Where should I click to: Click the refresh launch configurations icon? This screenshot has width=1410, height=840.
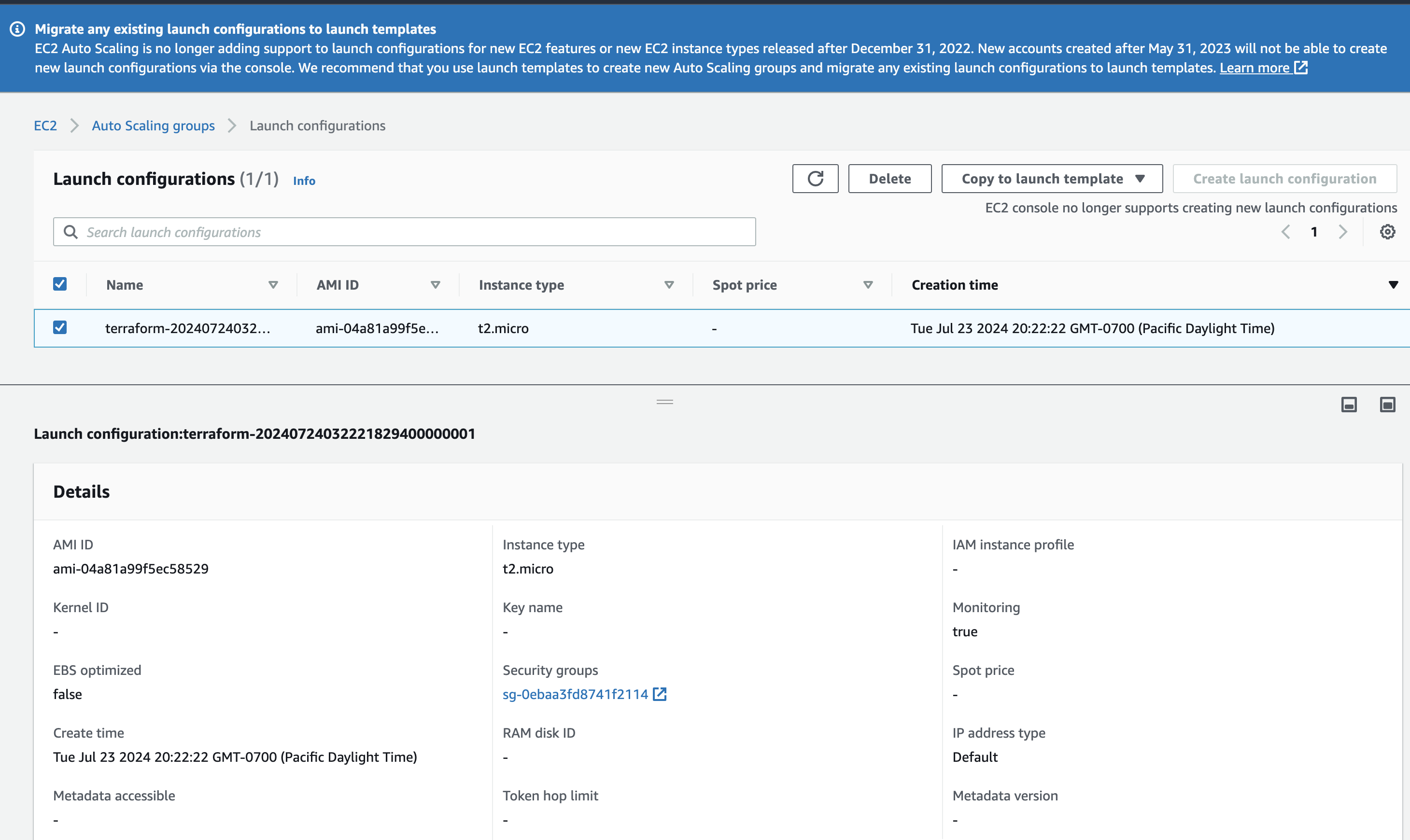(815, 179)
